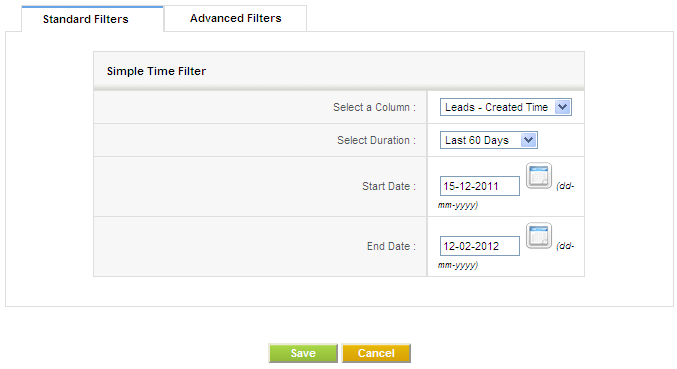Click the orange Cancel button

tap(376, 353)
